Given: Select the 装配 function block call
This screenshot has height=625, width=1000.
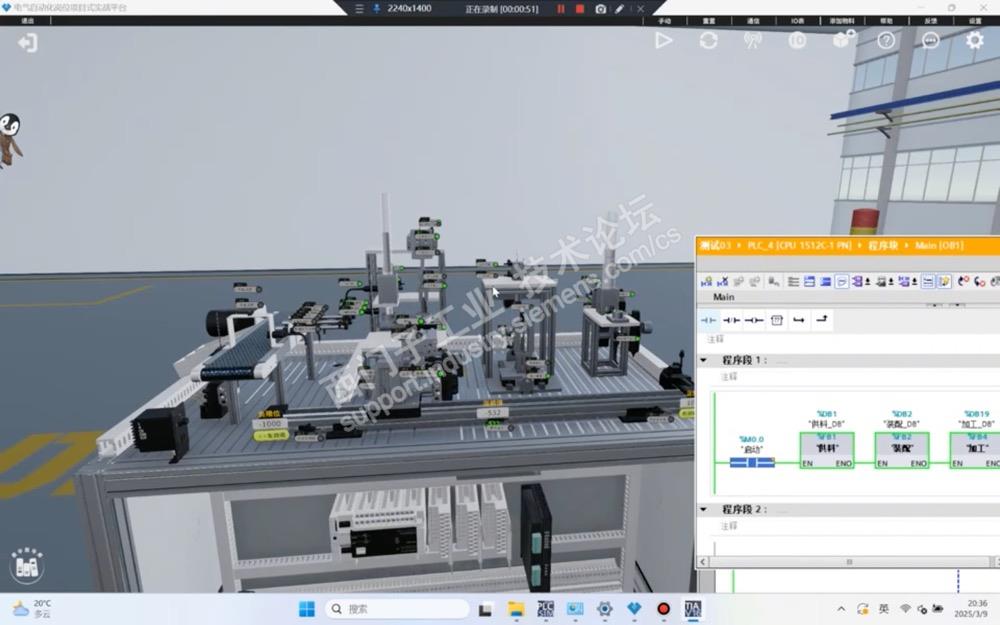Looking at the screenshot, I should [x=902, y=450].
